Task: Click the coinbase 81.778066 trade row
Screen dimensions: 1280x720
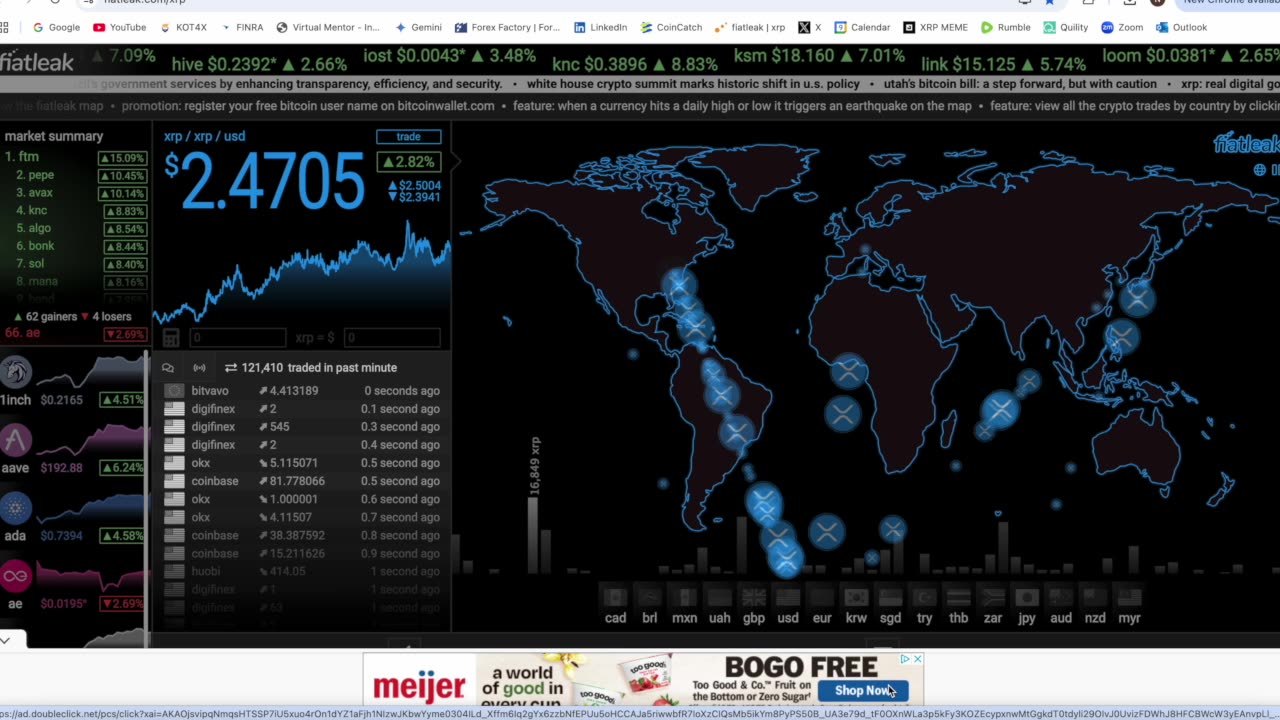Action: (302, 481)
